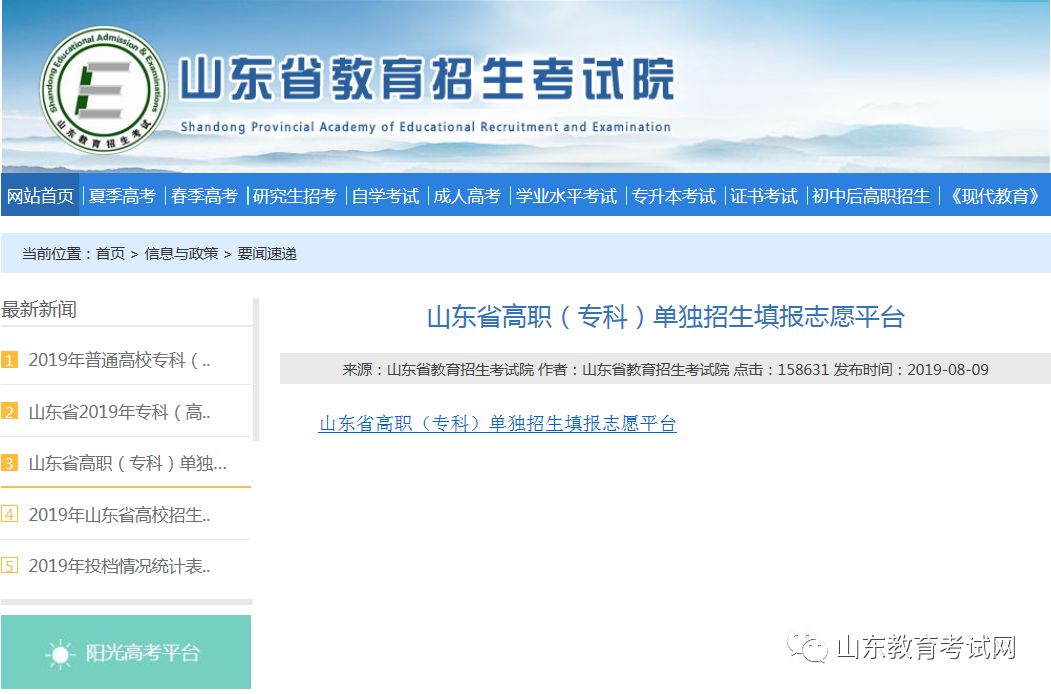Click the circular academy logo emblem

click(x=102, y=89)
